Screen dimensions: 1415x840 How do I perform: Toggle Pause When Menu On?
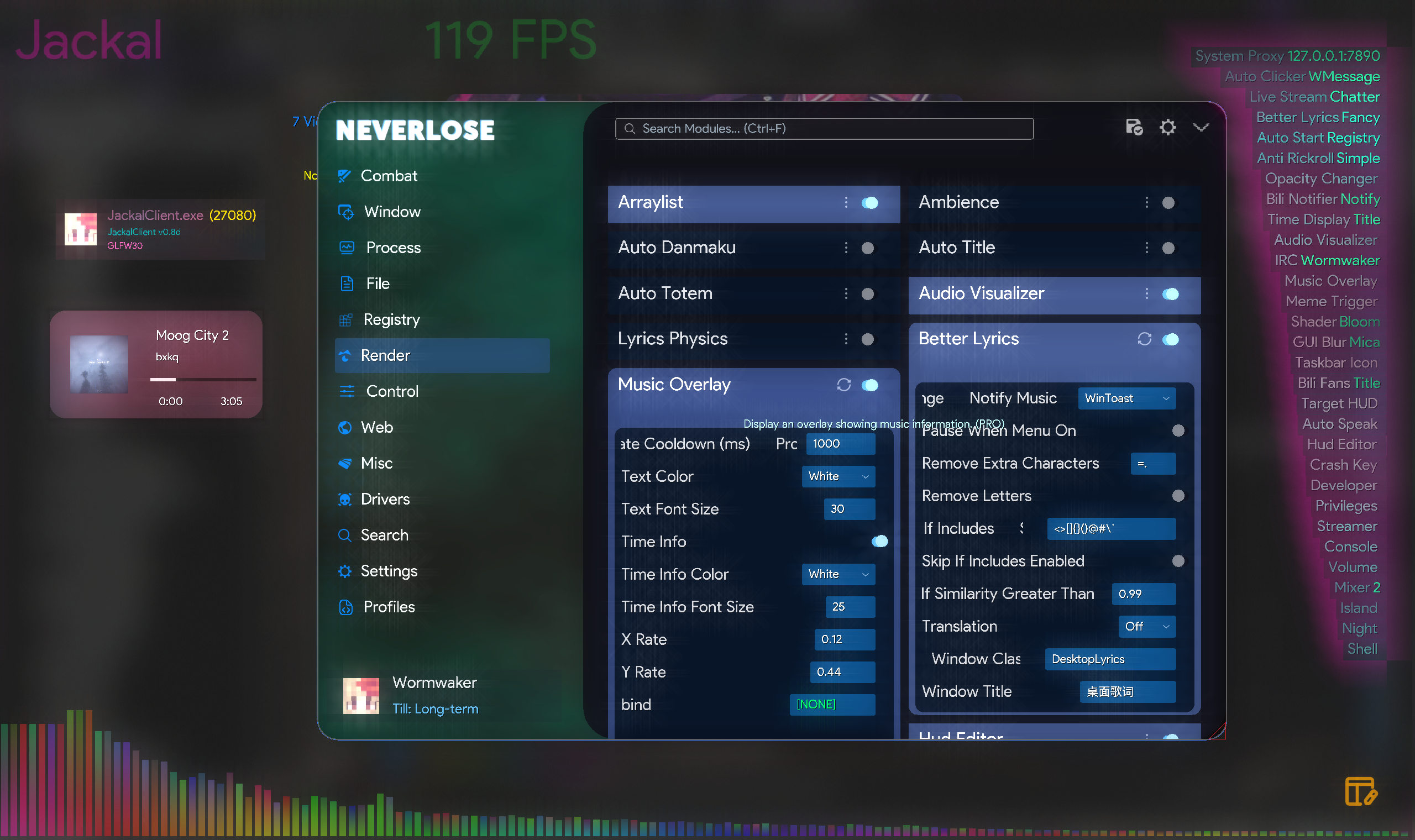pyautogui.click(x=1178, y=431)
